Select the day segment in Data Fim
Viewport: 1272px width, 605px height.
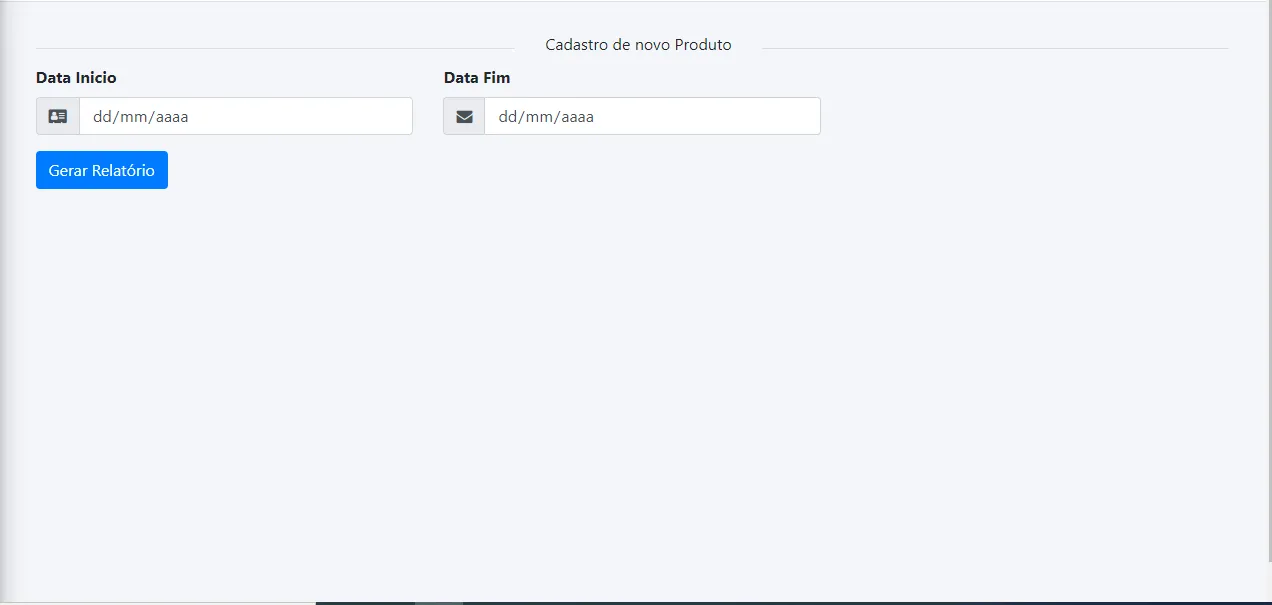point(507,117)
